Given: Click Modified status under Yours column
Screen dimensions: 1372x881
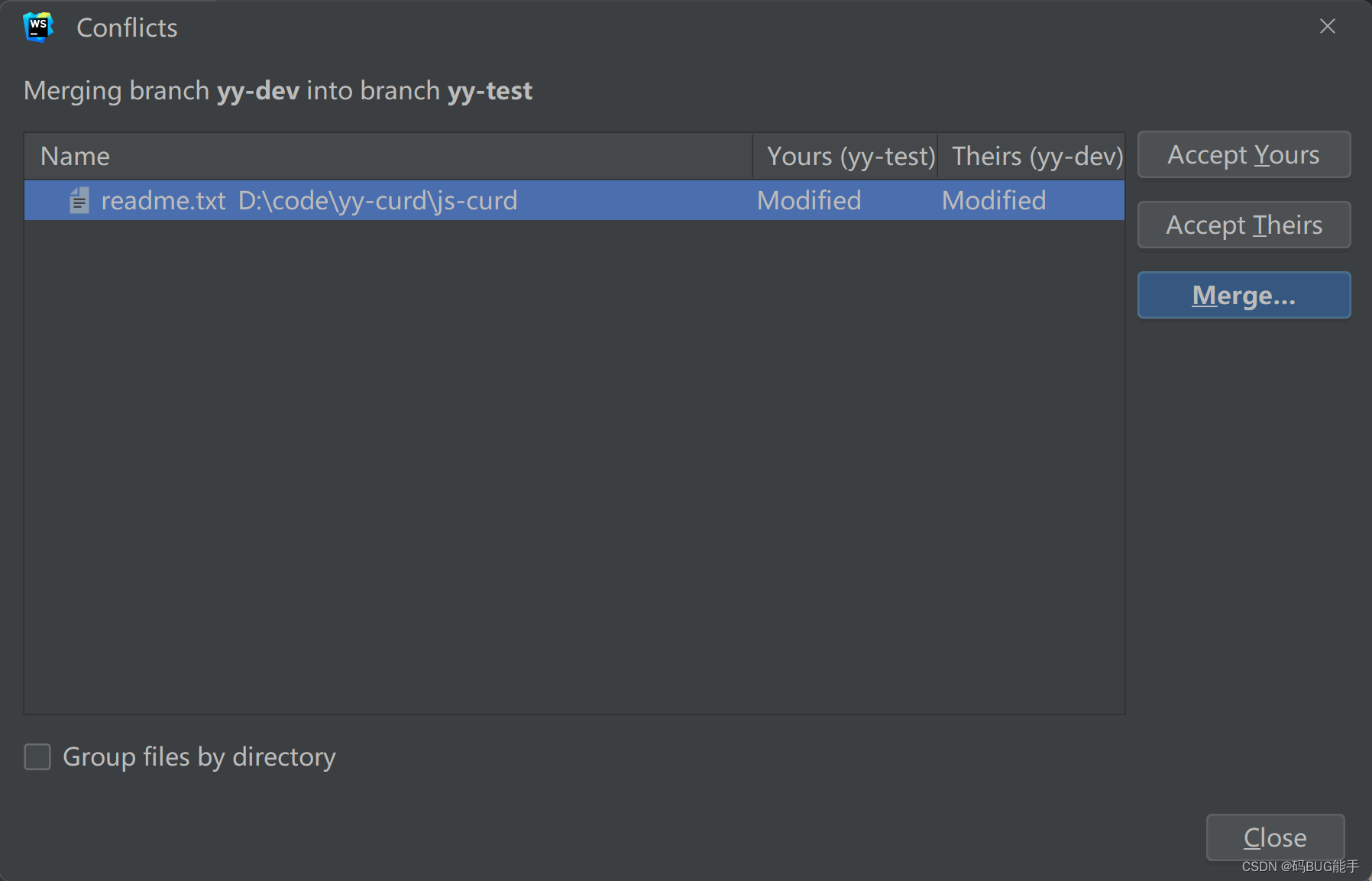Looking at the screenshot, I should coord(808,200).
